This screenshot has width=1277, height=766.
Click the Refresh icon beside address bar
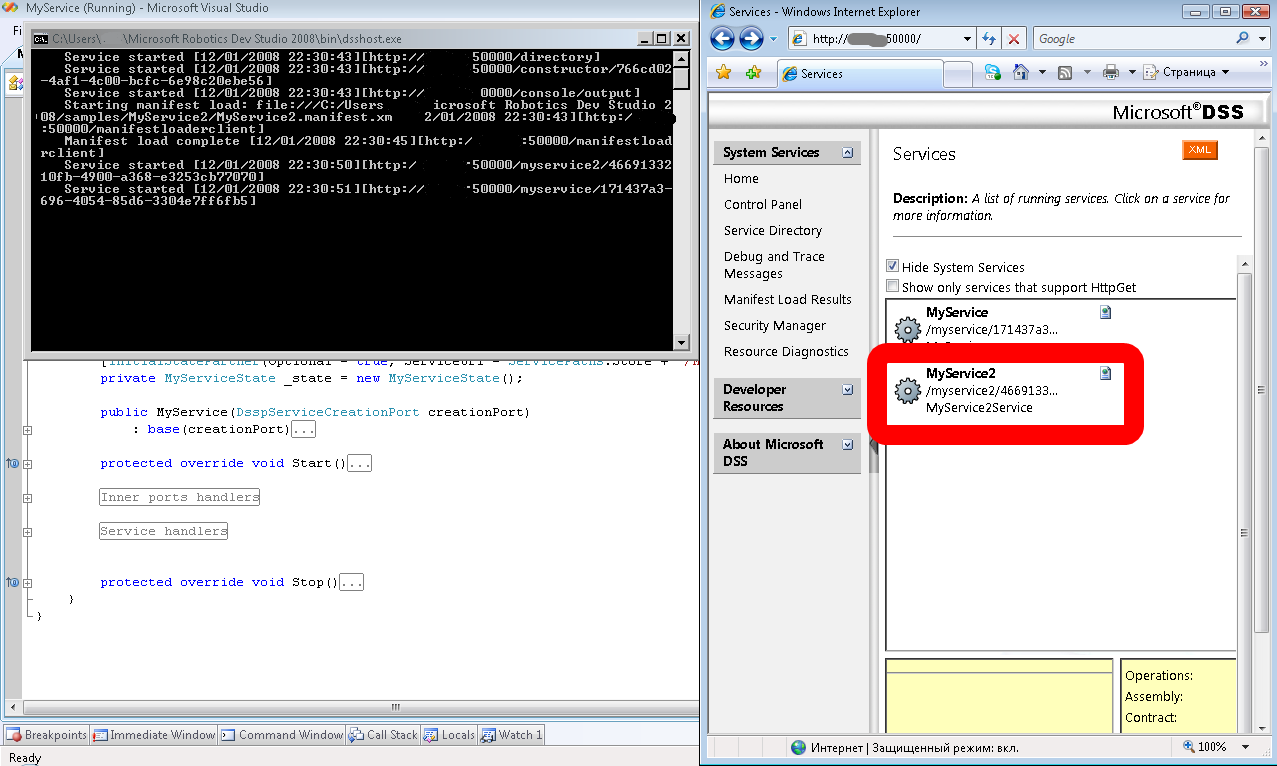click(x=989, y=39)
